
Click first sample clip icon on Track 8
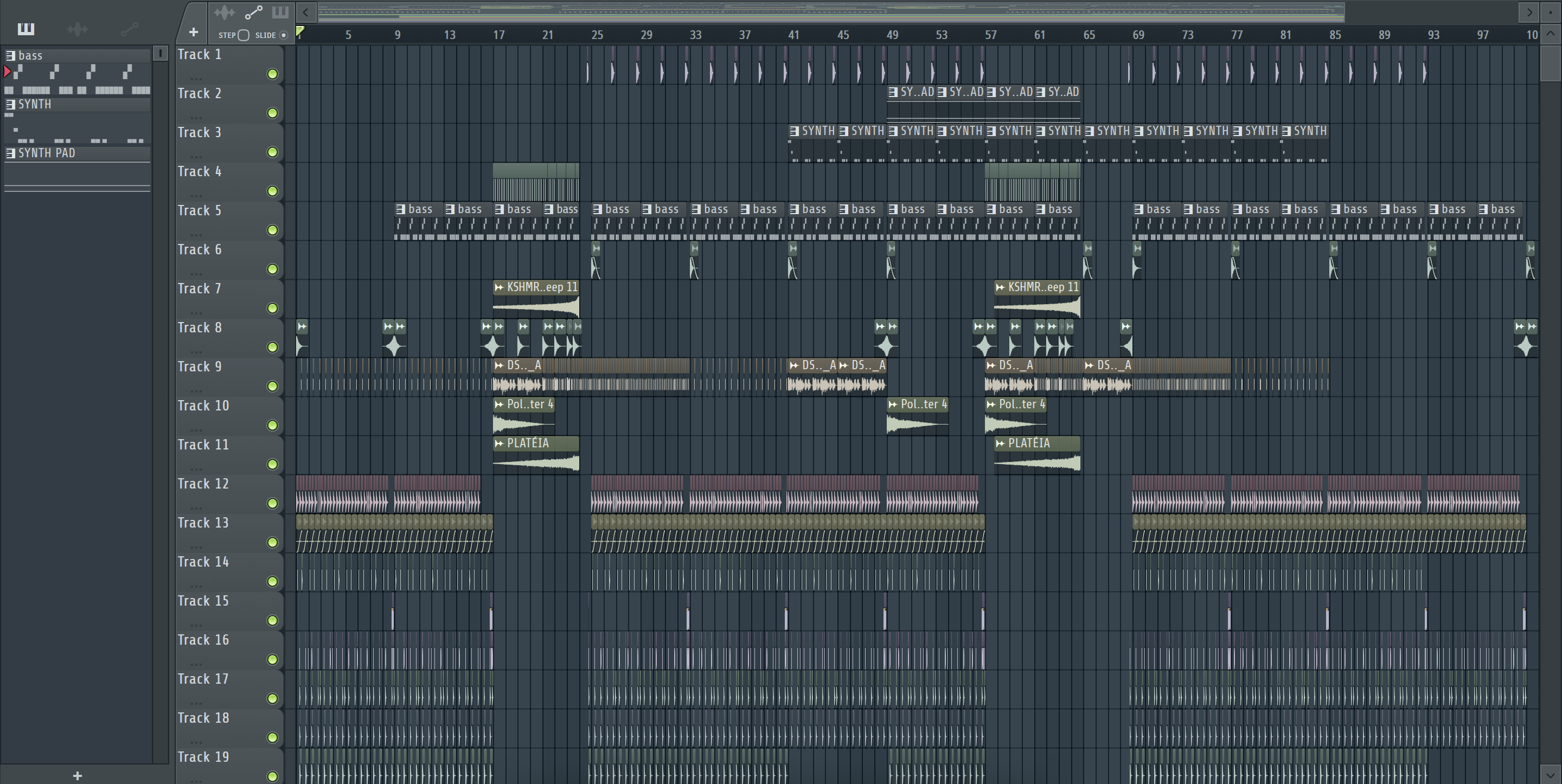click(x=302, y=327)
